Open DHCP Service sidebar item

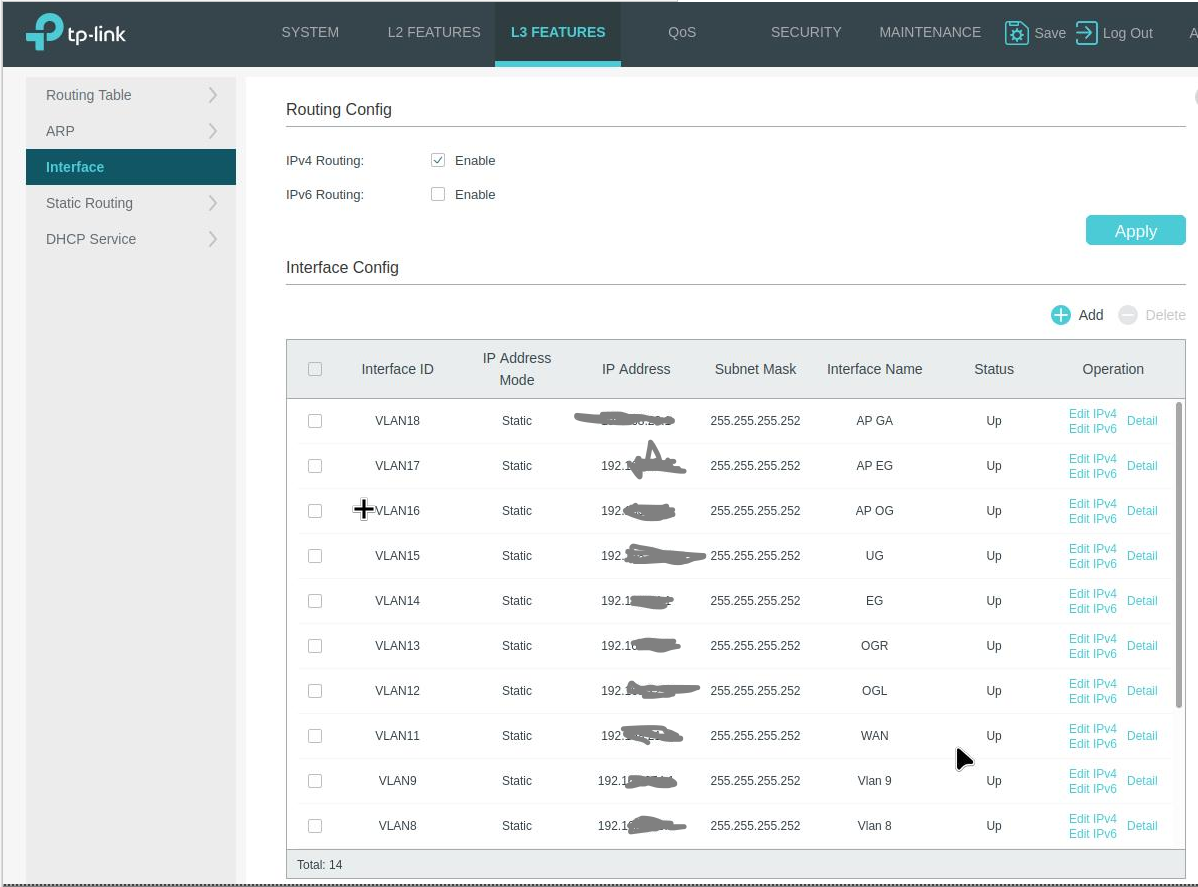(131, 239)
